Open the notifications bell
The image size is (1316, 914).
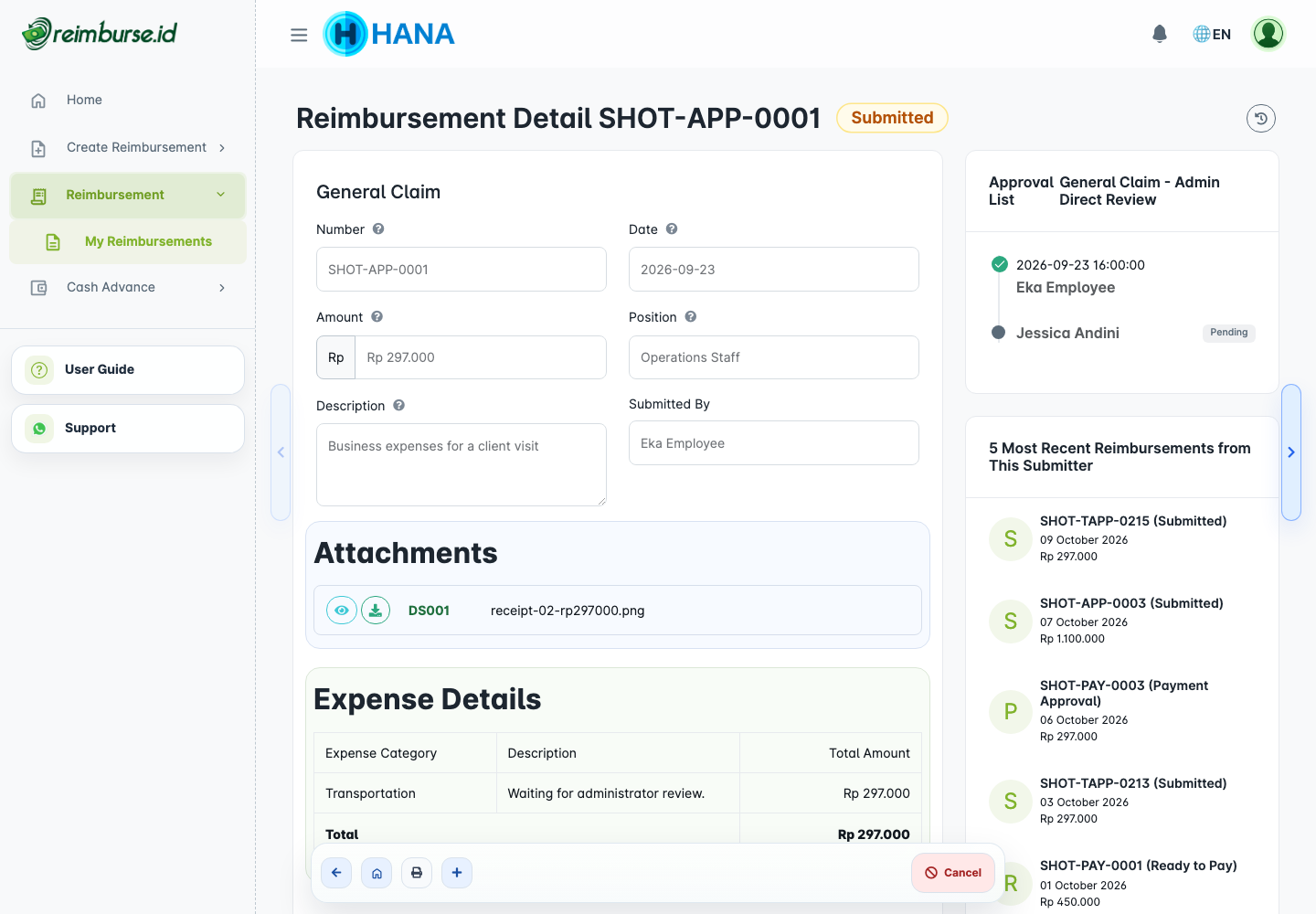[1160, 34]
